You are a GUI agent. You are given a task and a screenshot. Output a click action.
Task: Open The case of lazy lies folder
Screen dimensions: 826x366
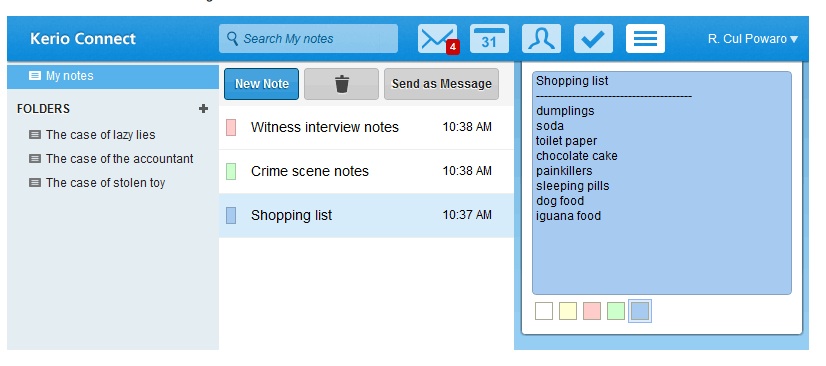coord(101,135)
